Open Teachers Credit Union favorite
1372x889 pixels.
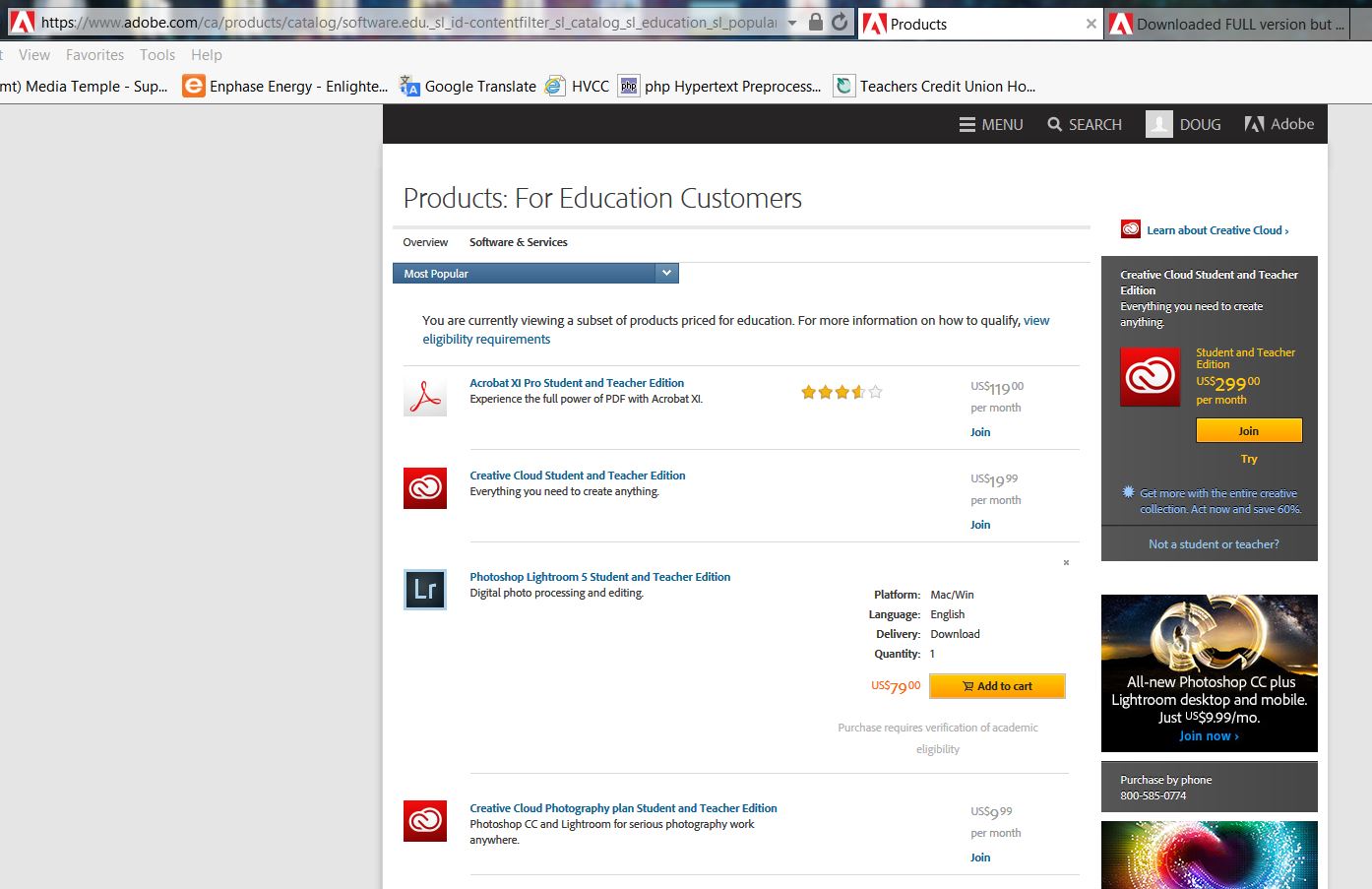[843, 86]
